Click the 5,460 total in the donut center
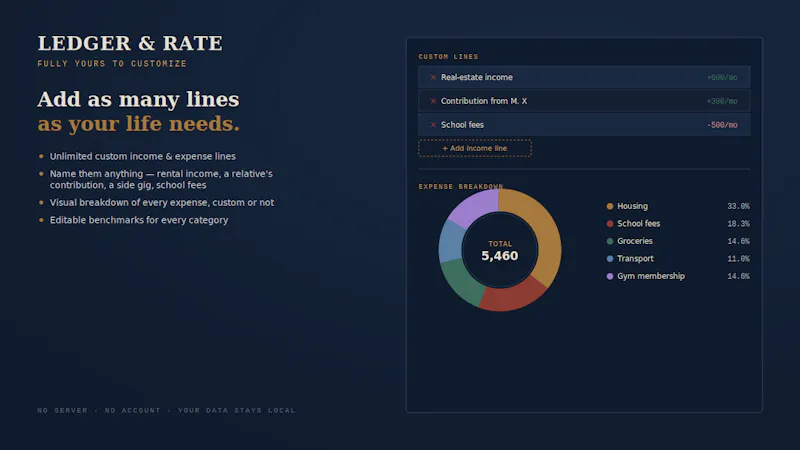 499,256
